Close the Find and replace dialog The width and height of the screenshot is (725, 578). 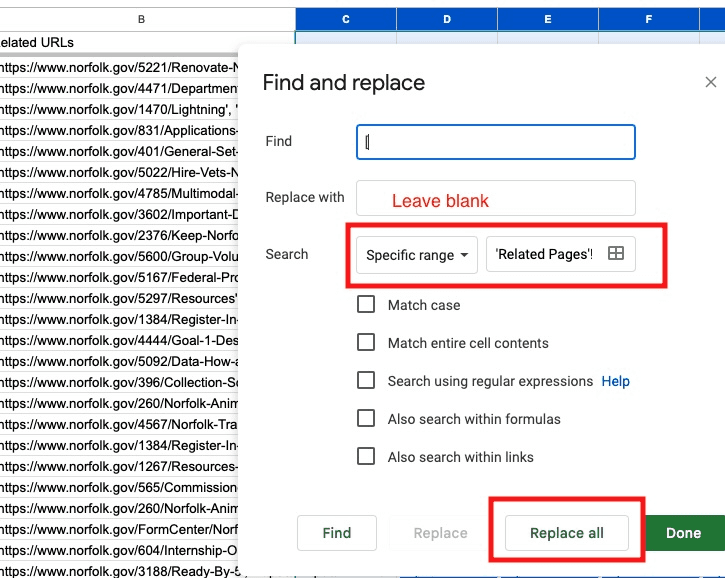711,82
